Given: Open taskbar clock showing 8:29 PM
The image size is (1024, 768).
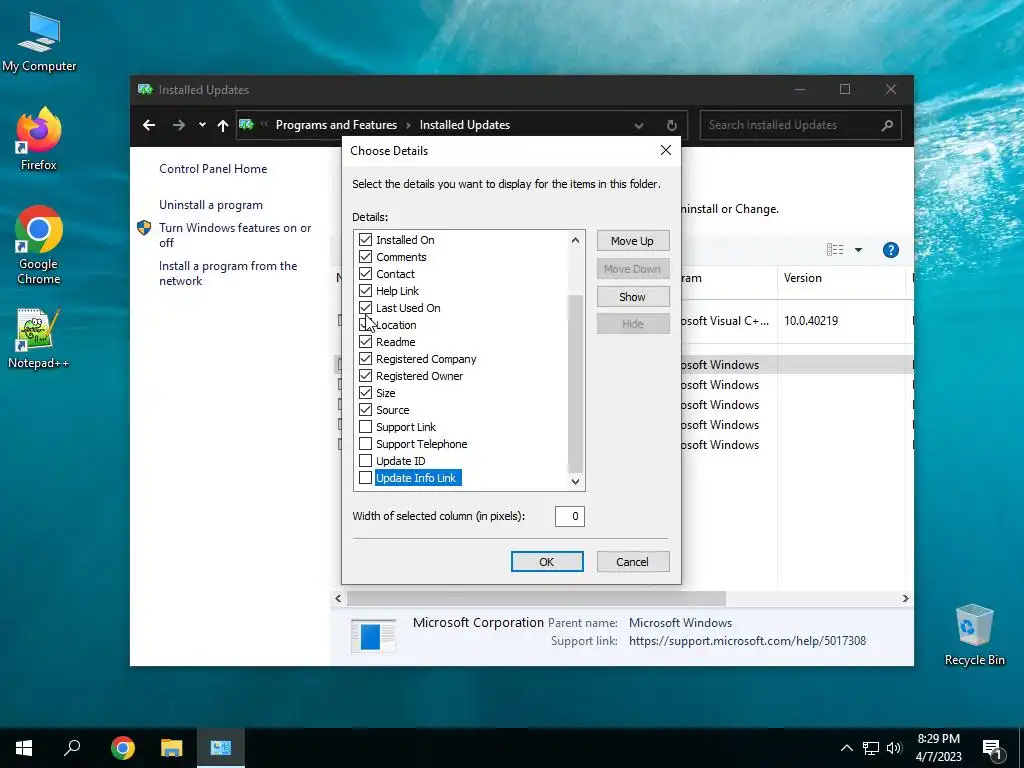Looking at the screenshot, I should pos(938,748).
